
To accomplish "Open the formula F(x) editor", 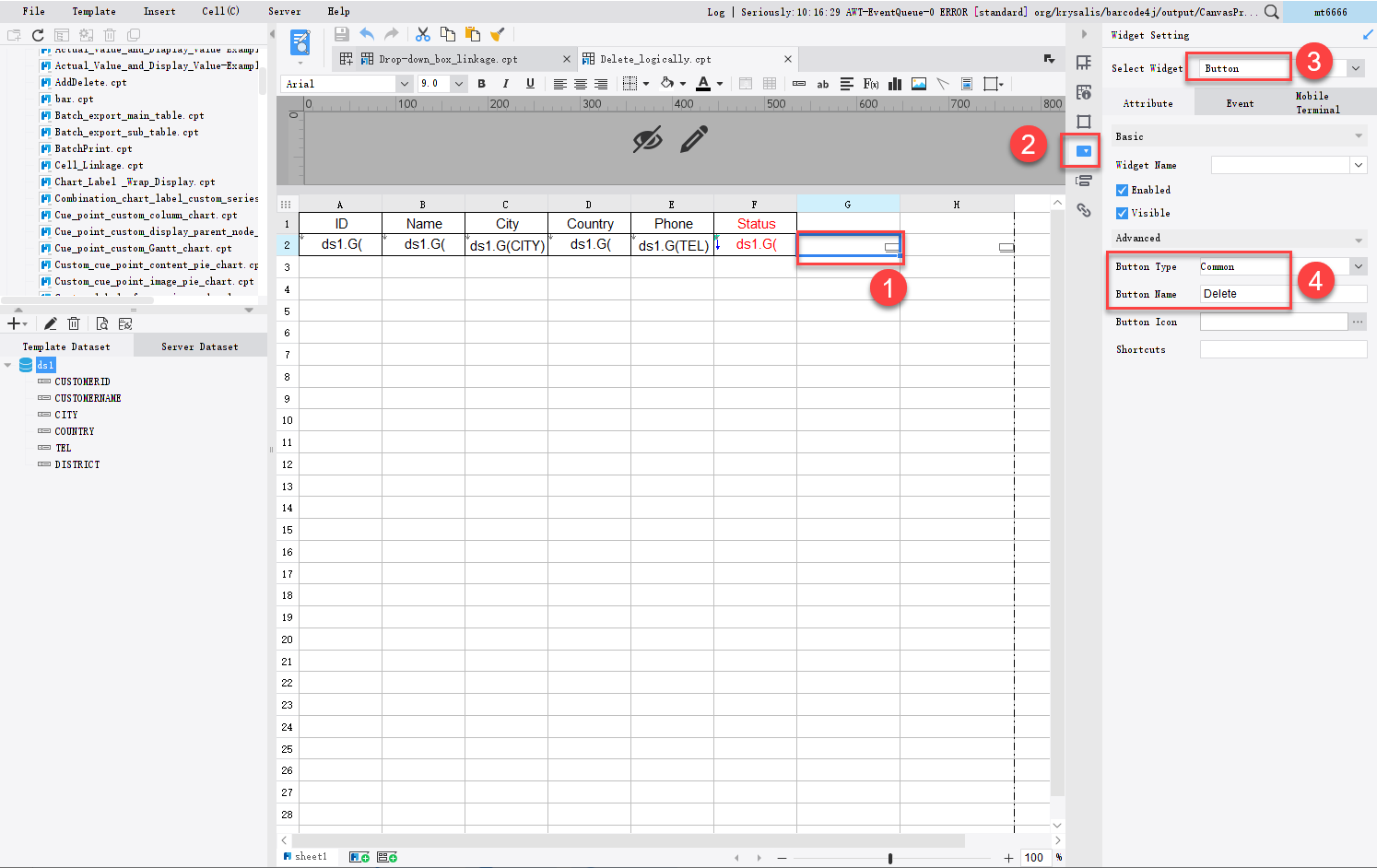I will coord(869,84).
